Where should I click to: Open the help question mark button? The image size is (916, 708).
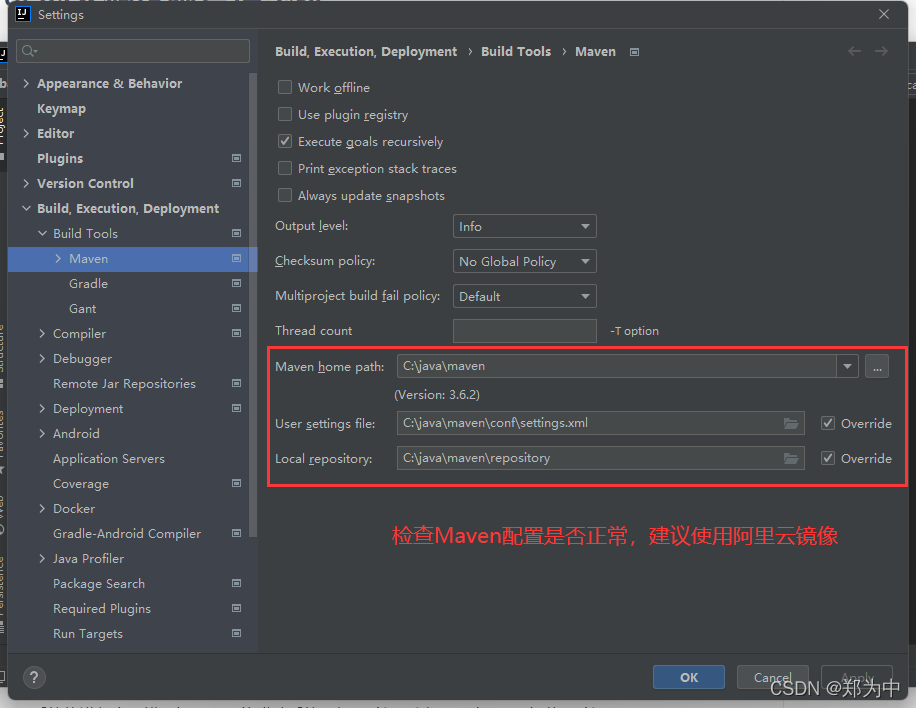pyautogui.click(x=34, y=678)
